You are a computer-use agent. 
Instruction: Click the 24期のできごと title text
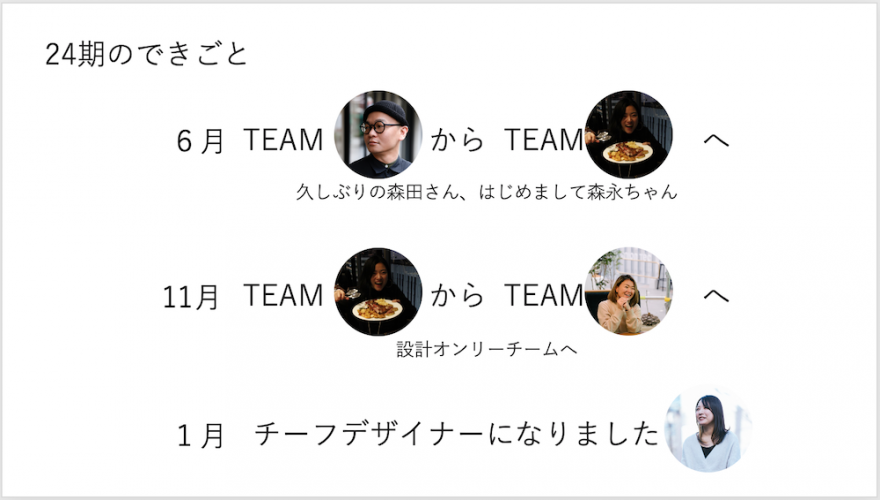(x=146, y=54)
